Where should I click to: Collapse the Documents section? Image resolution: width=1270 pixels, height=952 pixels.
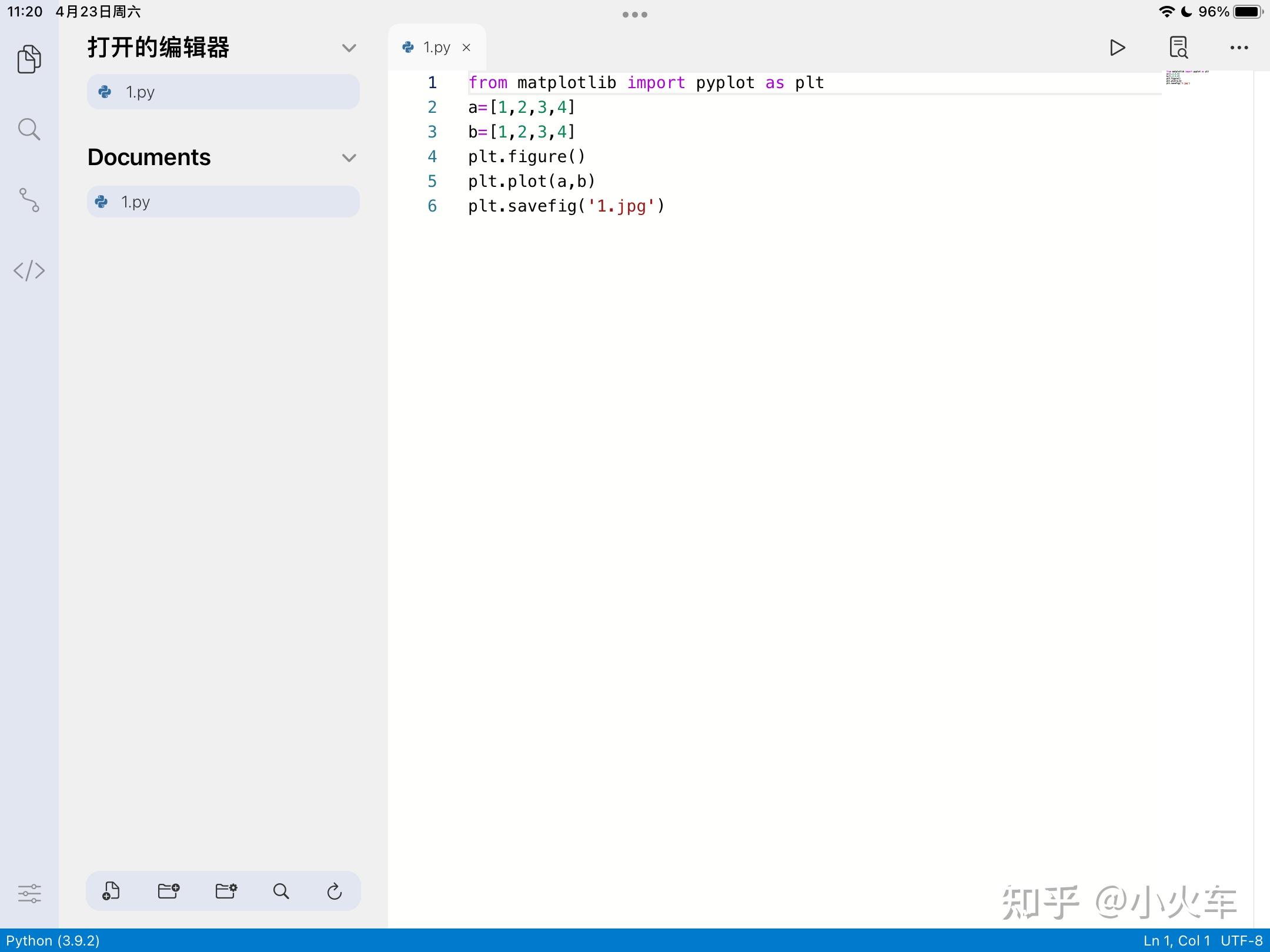(349, 157)
